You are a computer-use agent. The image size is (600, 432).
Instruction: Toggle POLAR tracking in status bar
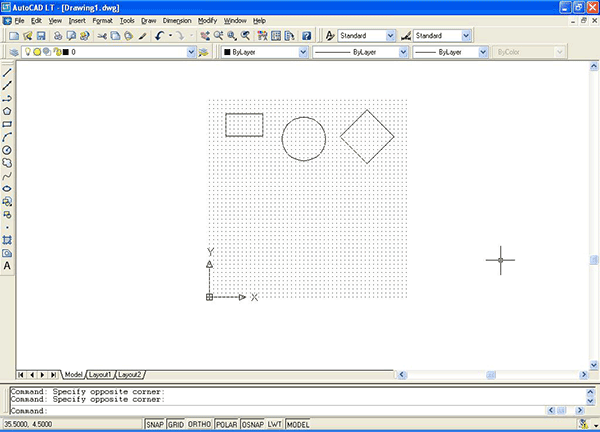pyautogui.click(x=227, y=424)
